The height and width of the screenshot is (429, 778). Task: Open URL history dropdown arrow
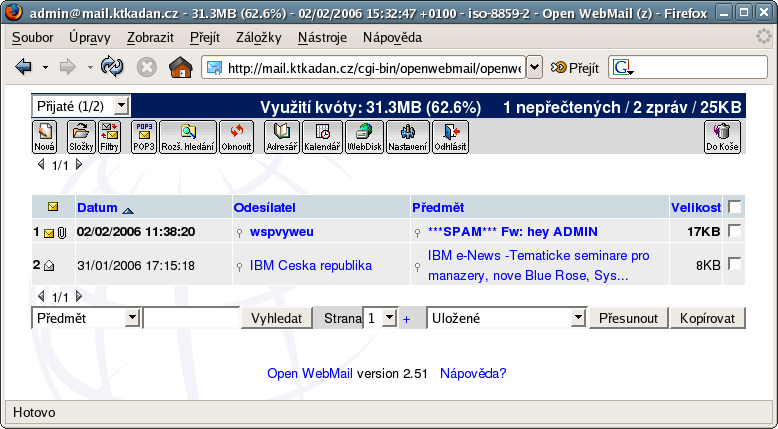[534, 67]
